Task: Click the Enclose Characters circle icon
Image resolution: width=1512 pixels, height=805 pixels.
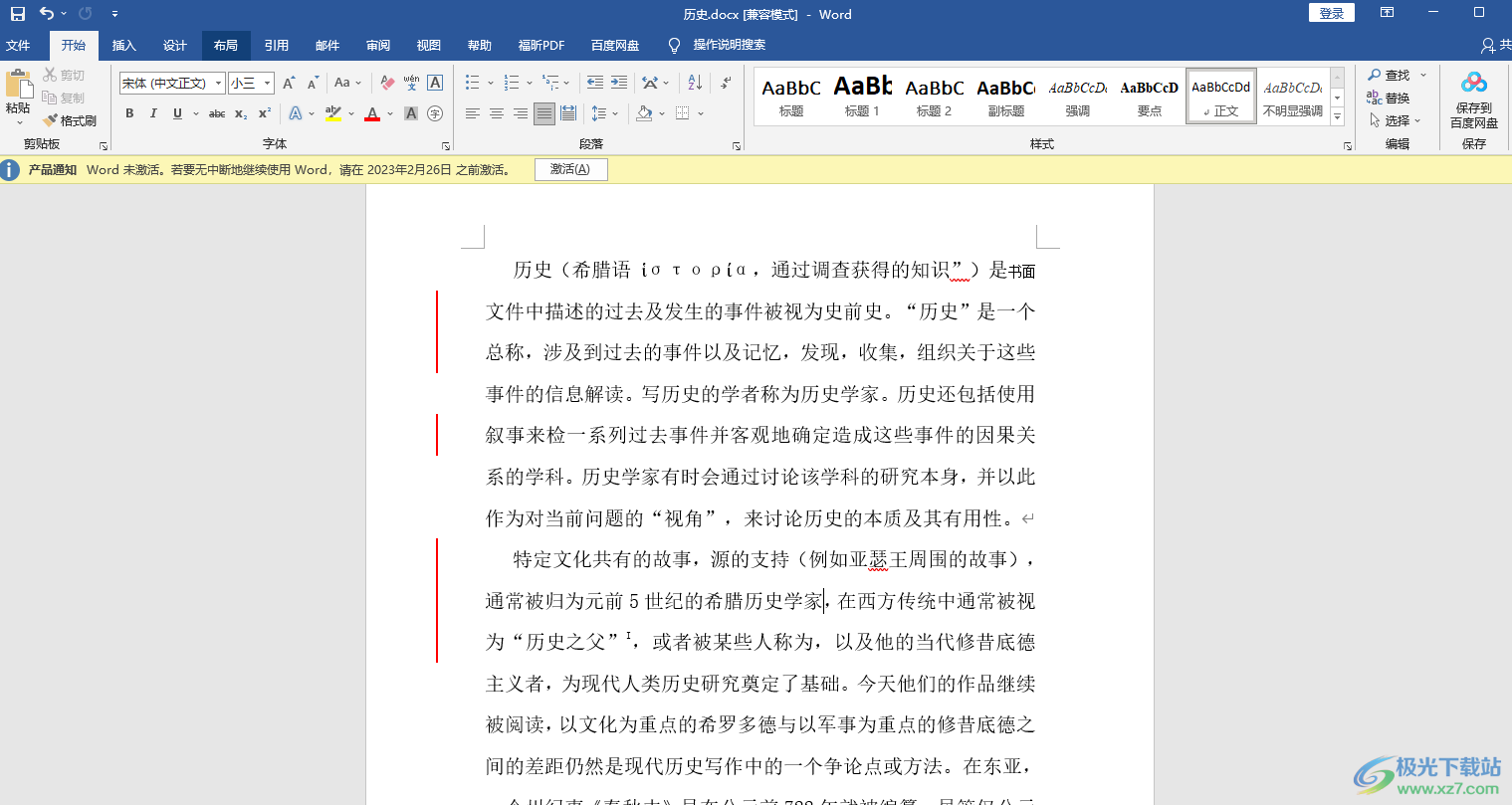Action: (x=435, y=113)
